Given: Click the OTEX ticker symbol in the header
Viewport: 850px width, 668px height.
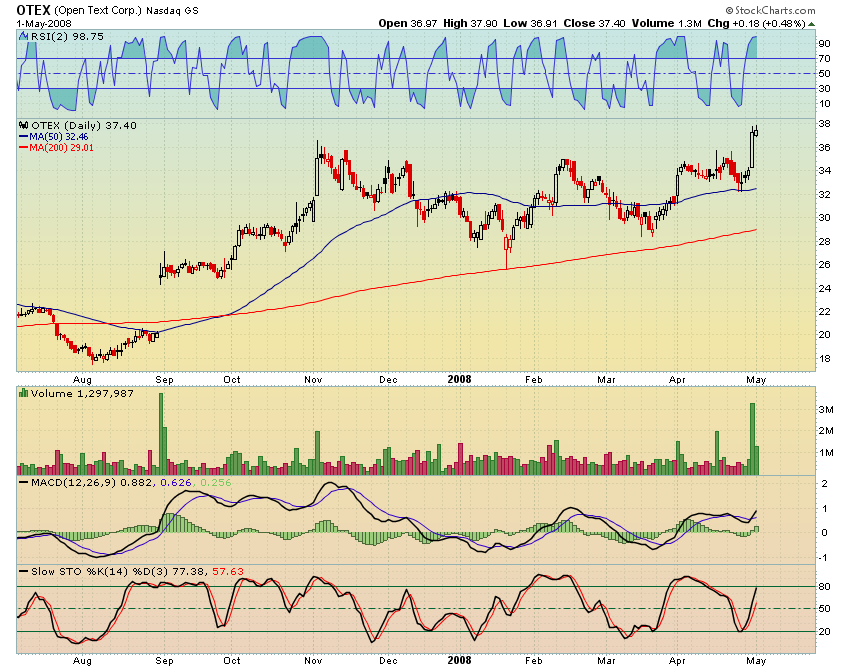Looking at the screenshot, I should 34,10.
